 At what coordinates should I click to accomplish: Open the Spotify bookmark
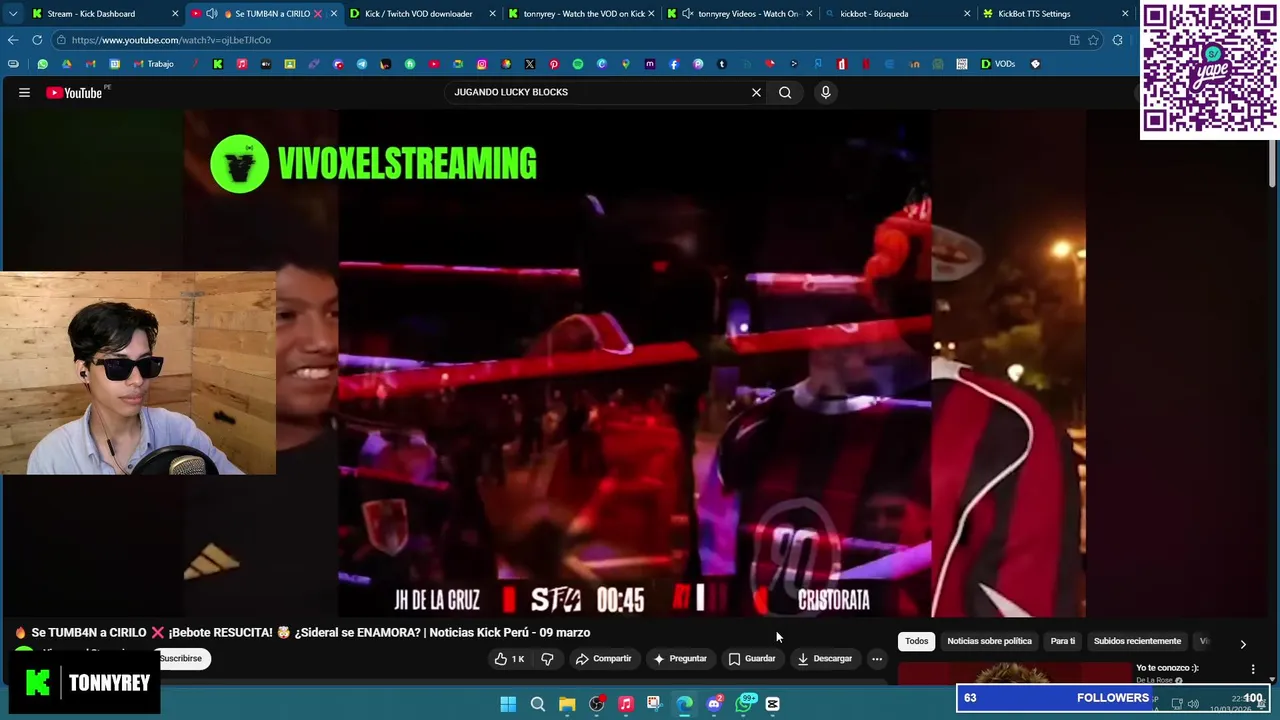pyautogui.click(x=577, y=64)
